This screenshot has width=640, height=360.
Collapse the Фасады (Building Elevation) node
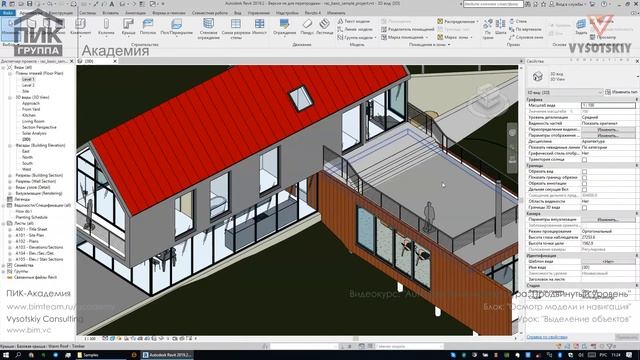click(10, 145)
